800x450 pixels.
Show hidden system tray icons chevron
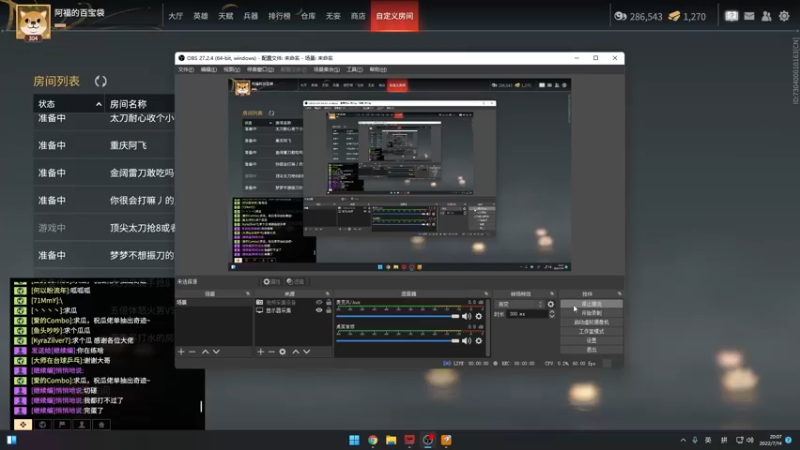(683, 440)
